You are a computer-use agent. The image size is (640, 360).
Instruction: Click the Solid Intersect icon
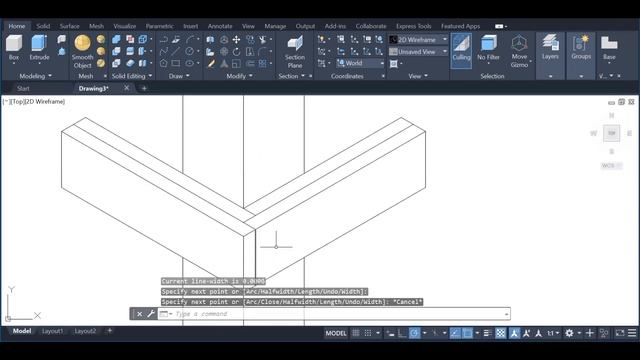(x=116, y=63)
